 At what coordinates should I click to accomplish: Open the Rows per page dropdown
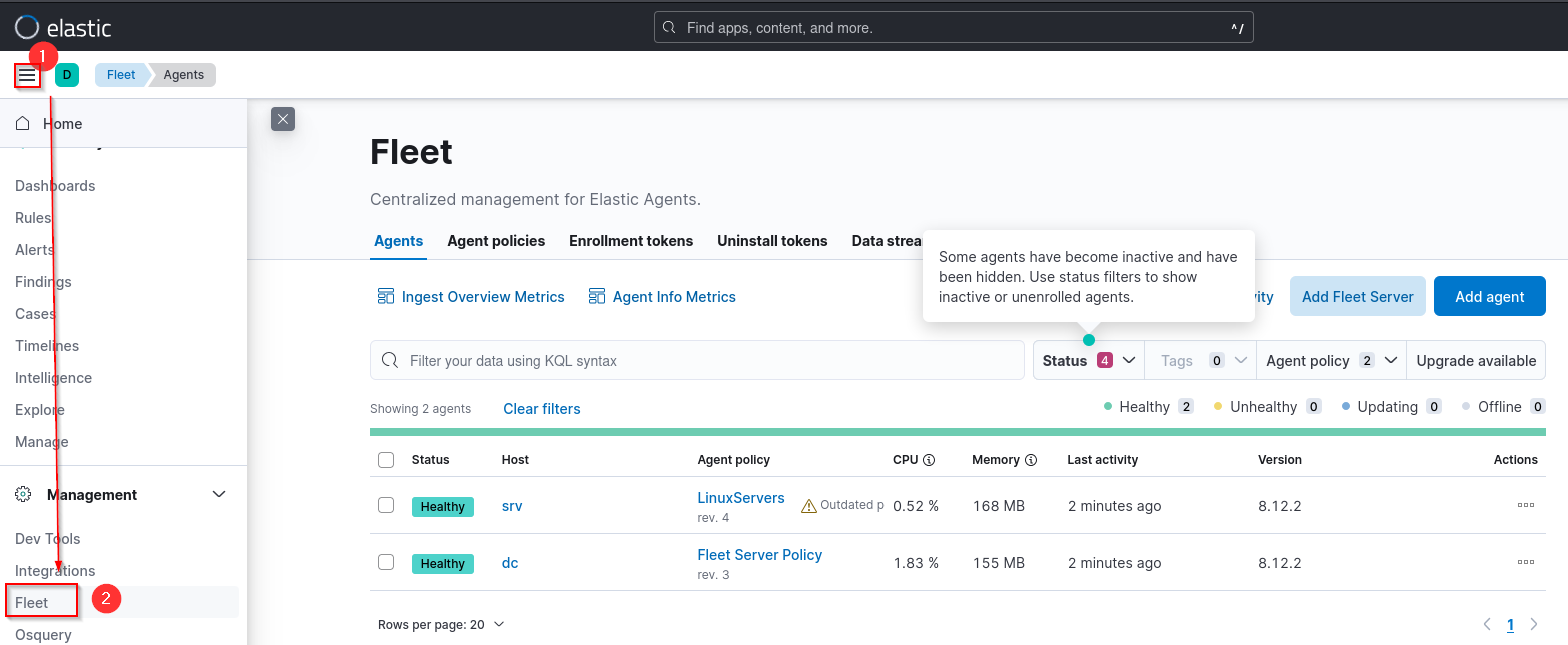441,625
